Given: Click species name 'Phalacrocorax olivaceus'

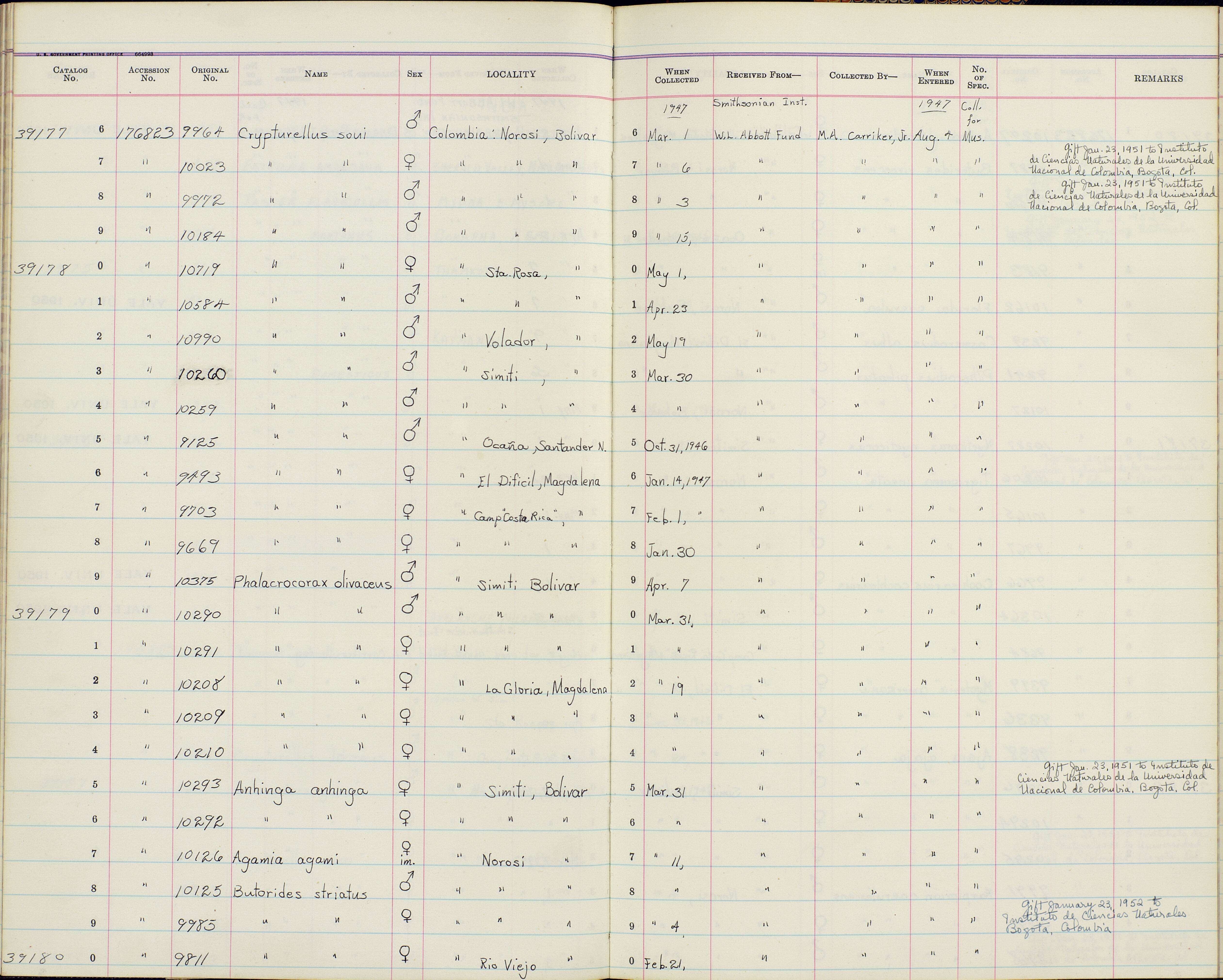Looking at the screenshot, I should point(313,583).
